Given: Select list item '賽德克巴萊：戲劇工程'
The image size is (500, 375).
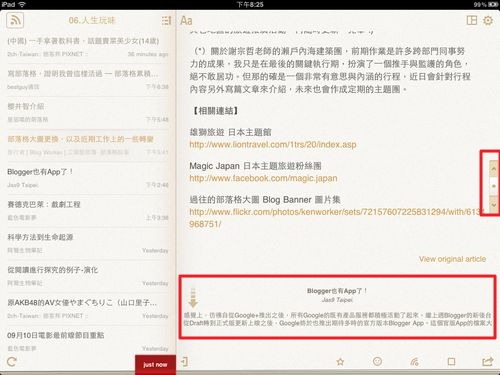Looking at the screenshot, I should pos(88,211).
